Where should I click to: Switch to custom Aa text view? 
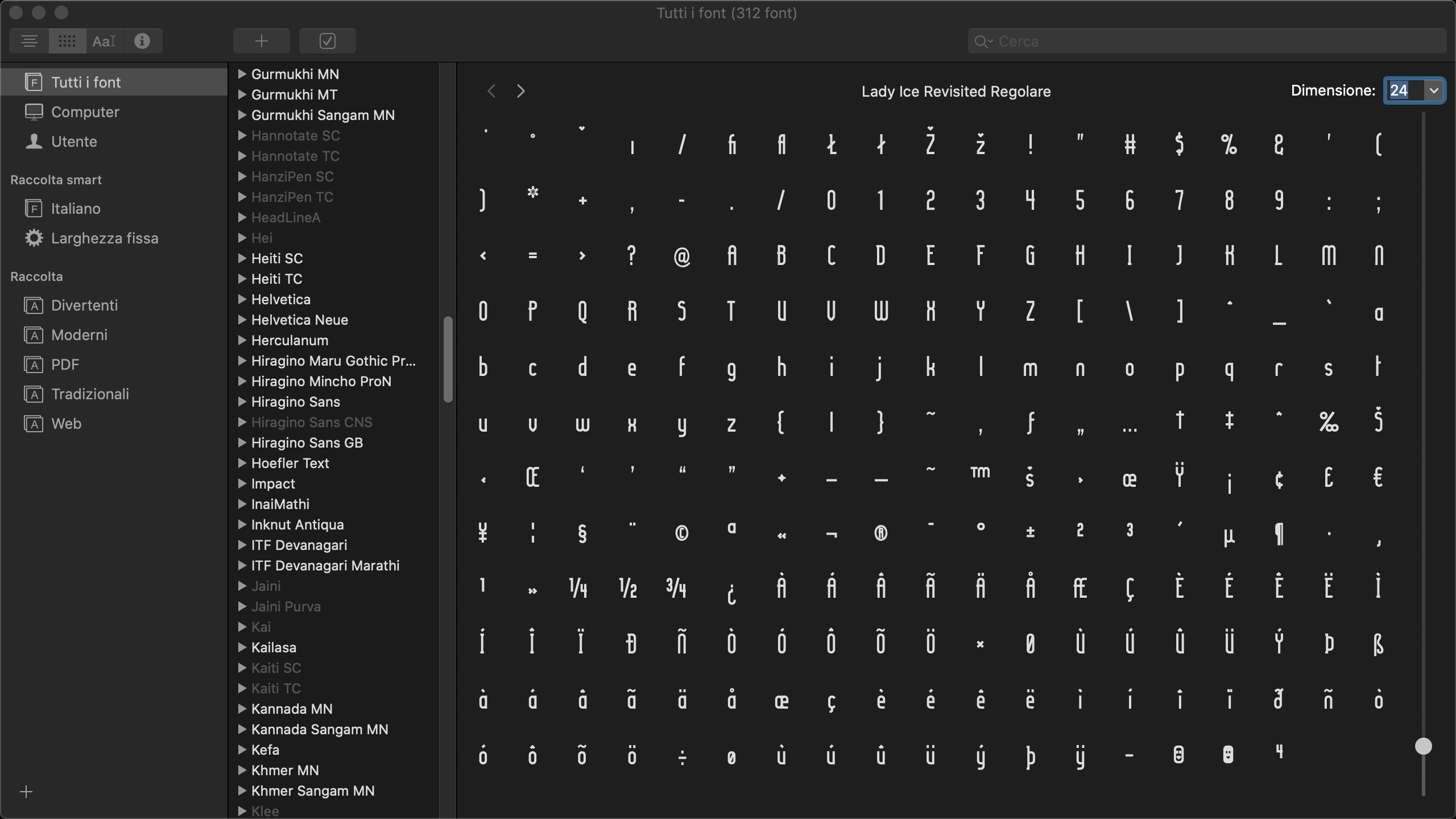pos(105,41)
